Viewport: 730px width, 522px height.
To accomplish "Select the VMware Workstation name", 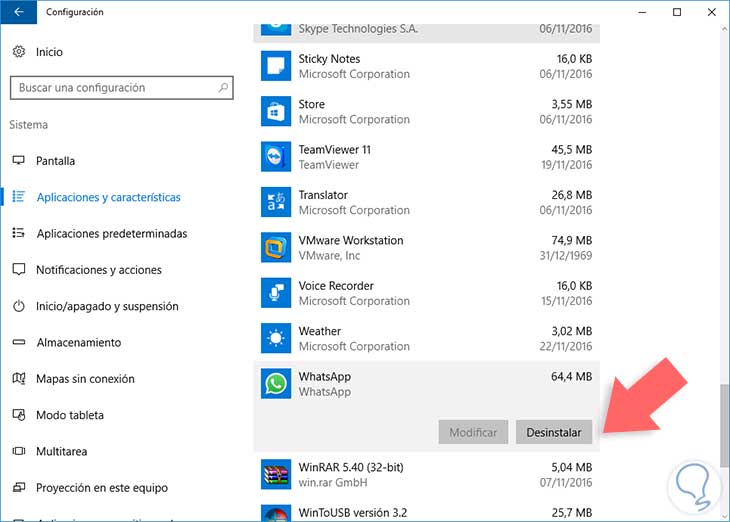I will 351,240.
